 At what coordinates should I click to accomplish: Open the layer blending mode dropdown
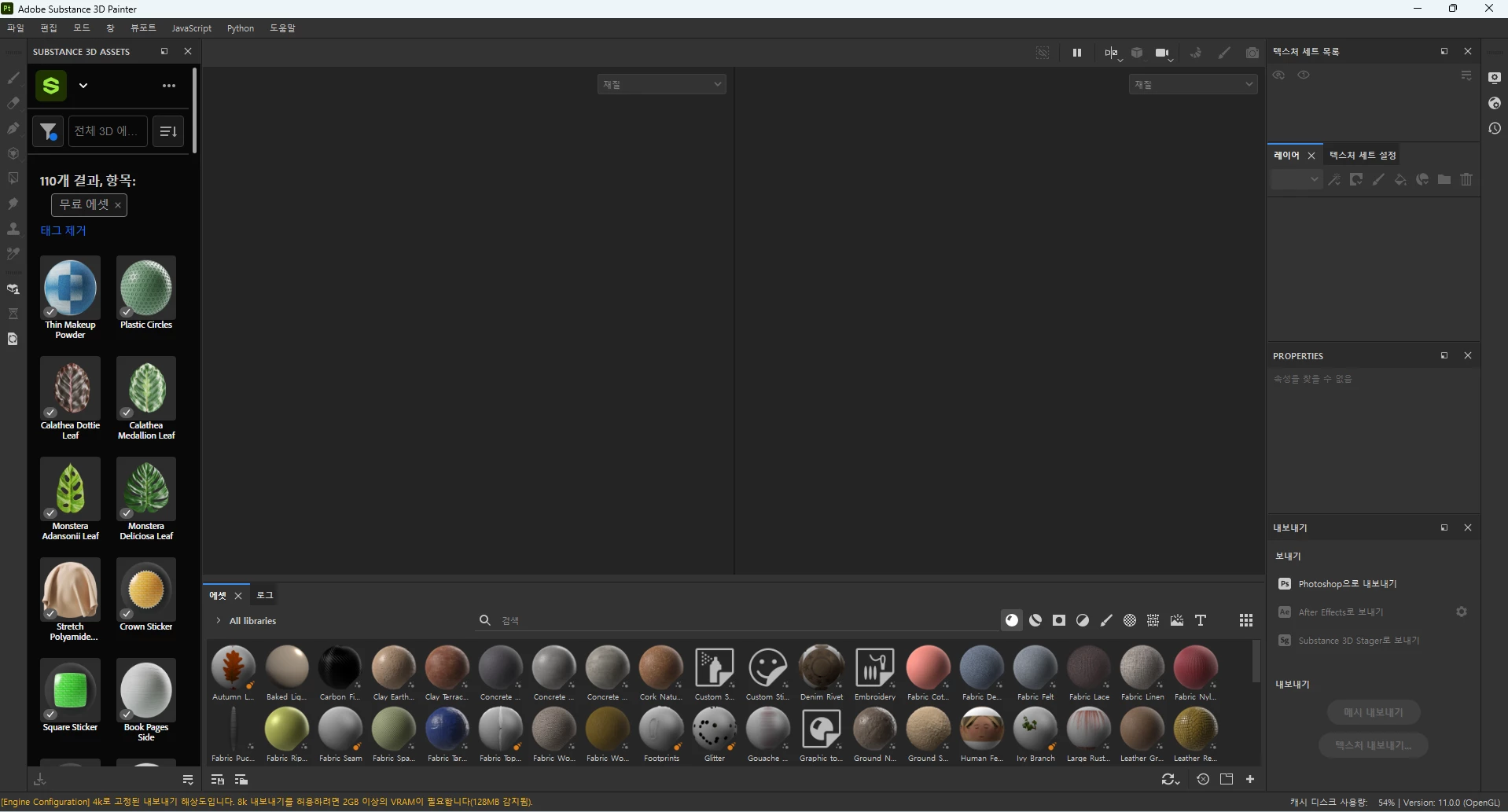coord(1296,180)
